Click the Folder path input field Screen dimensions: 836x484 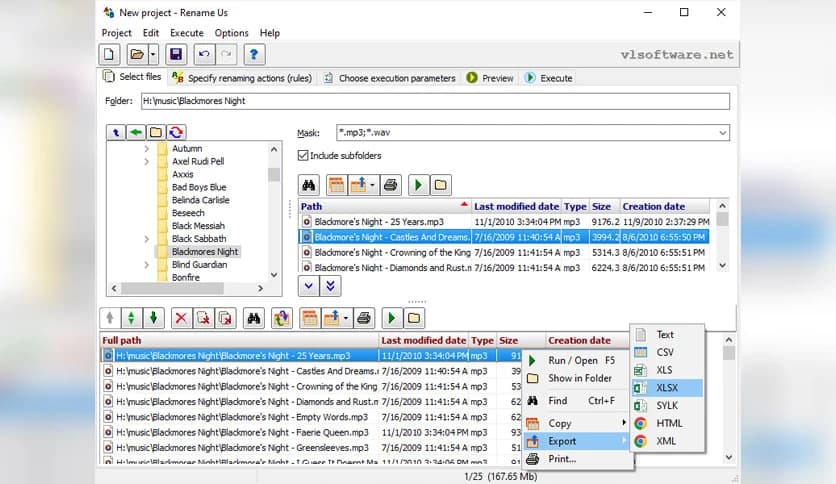[434, 101]
